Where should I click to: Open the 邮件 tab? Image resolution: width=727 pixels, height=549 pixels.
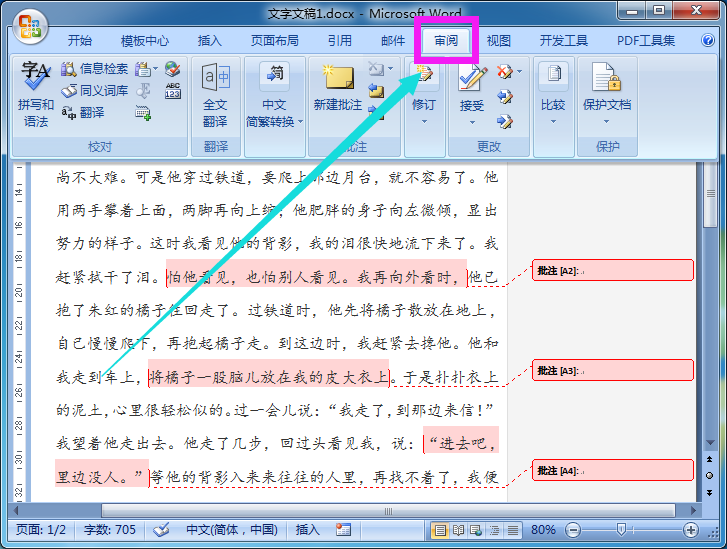[393, 41]
